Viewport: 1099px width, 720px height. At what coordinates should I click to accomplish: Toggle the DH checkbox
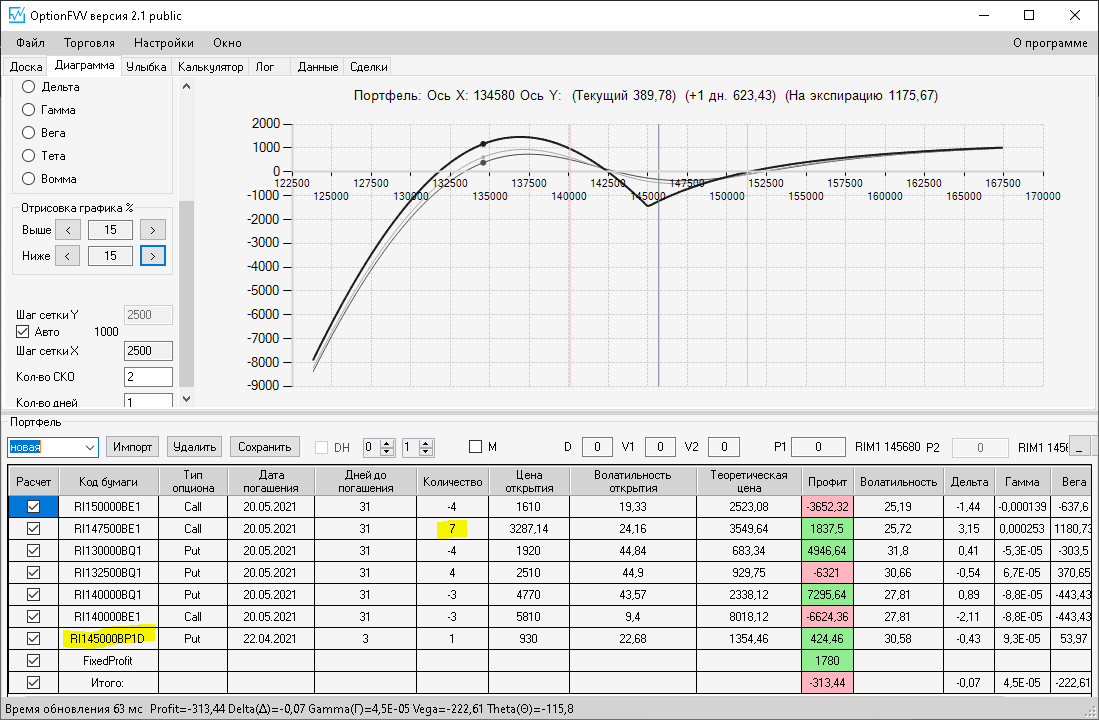point(322,447)
